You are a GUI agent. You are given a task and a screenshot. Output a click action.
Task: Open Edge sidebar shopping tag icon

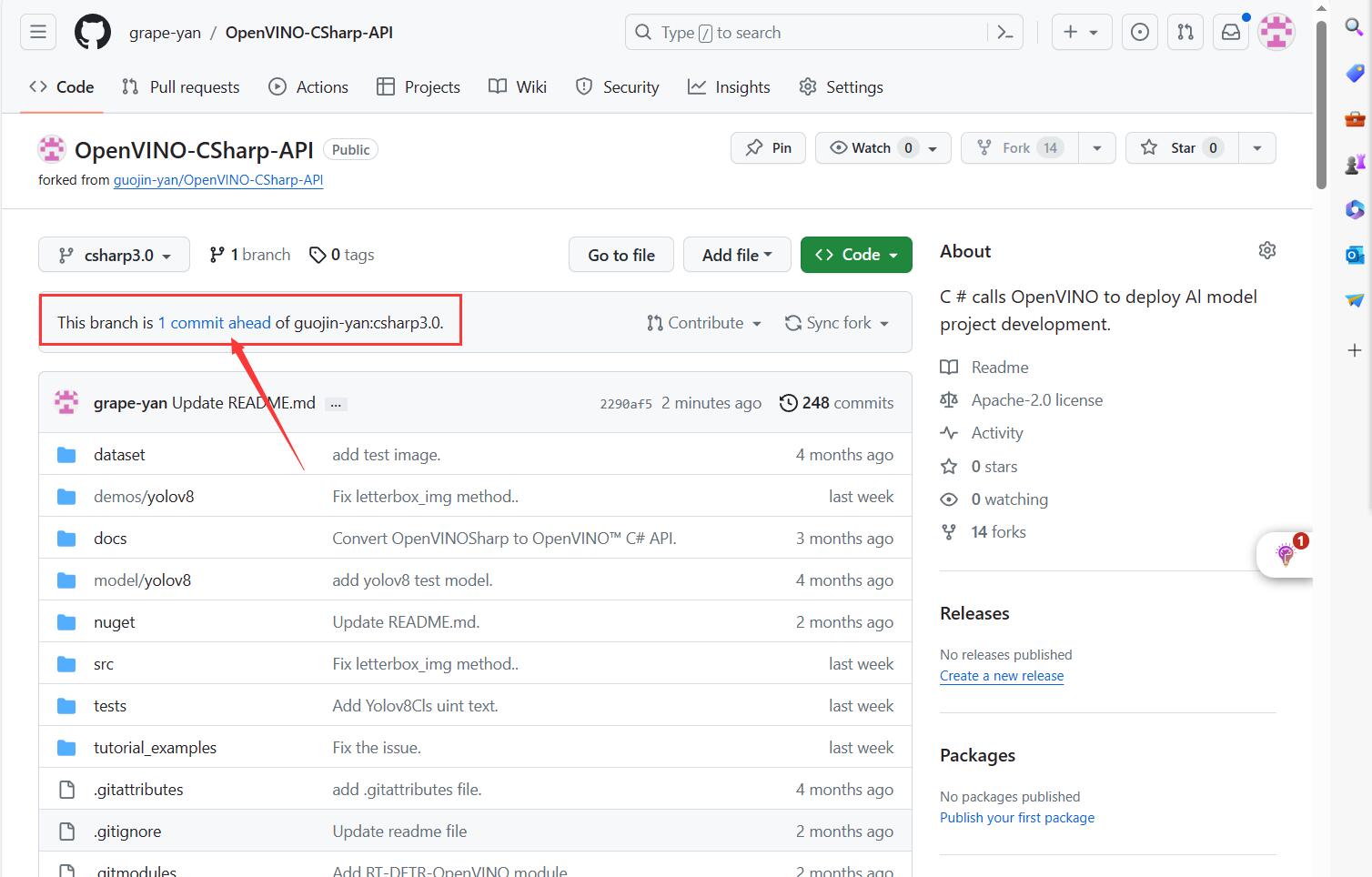coord(1355,73)
